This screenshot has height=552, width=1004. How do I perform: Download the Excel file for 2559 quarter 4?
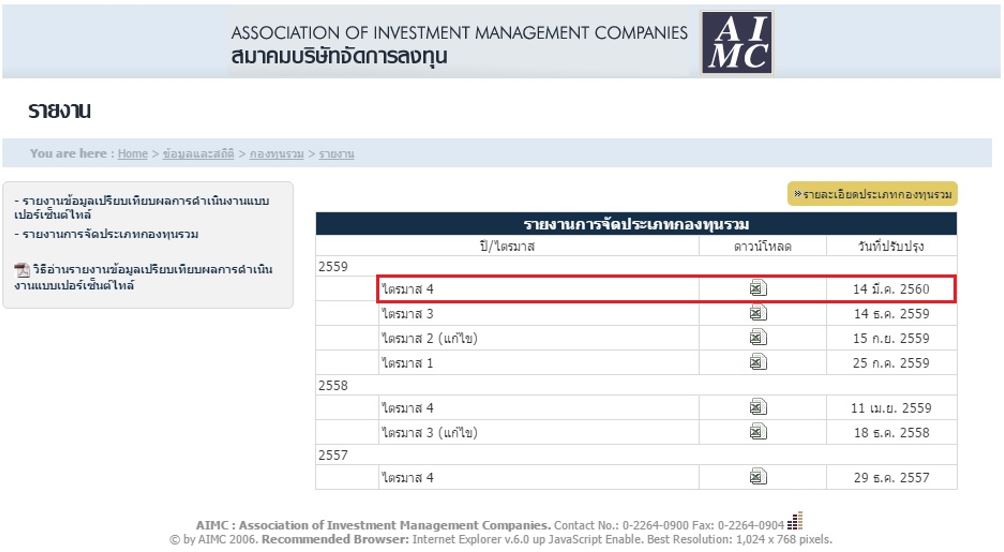click(758, 289)
